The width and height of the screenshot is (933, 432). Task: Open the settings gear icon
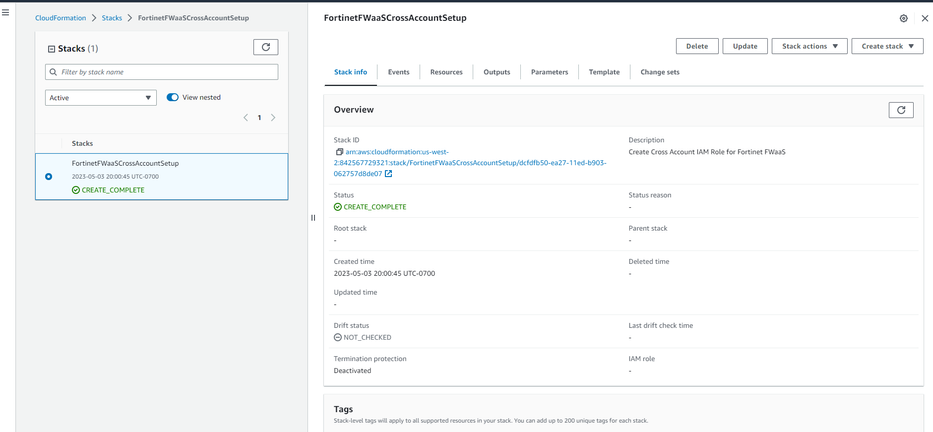coord(904,18)
